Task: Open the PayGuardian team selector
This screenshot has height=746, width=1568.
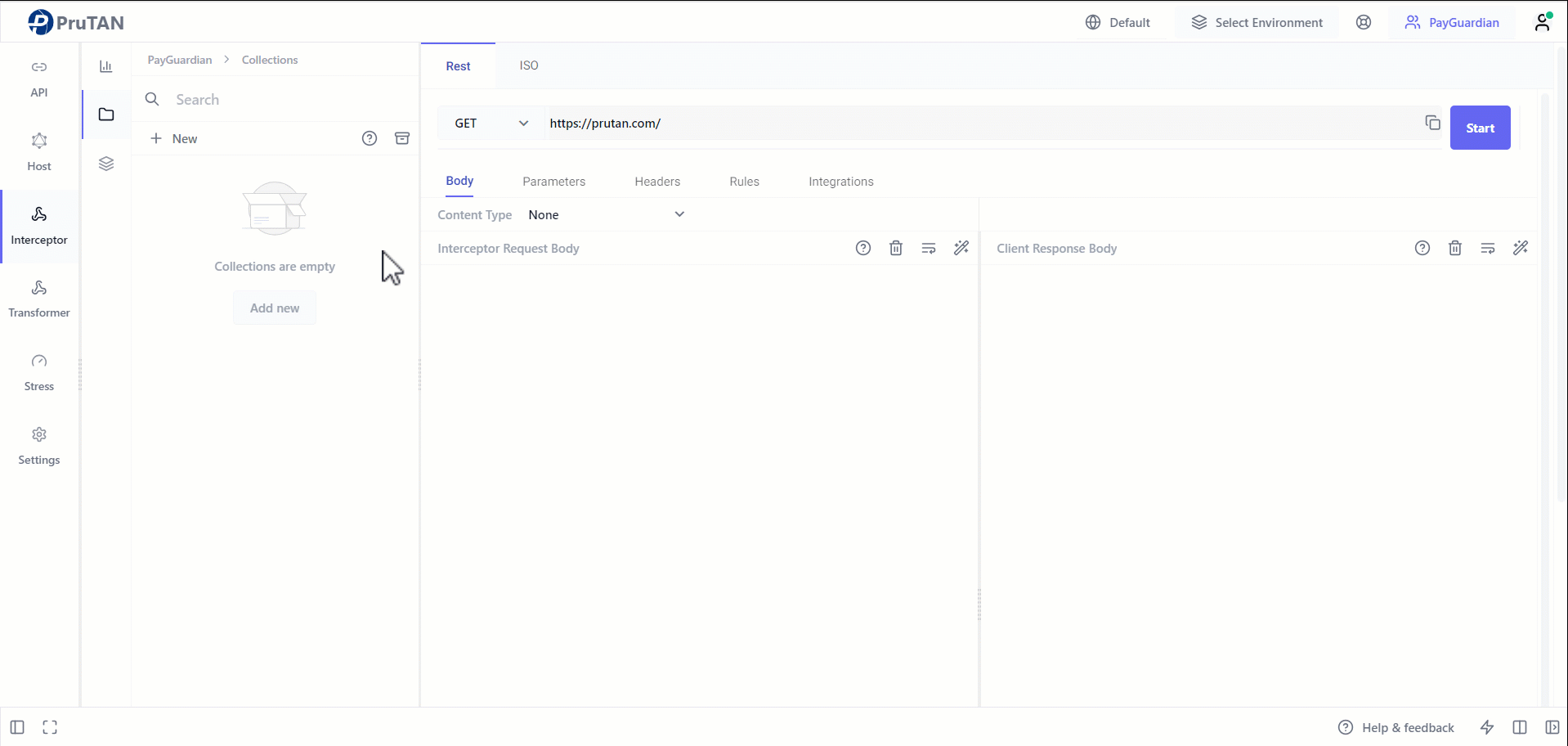Action: (1452, 22)
